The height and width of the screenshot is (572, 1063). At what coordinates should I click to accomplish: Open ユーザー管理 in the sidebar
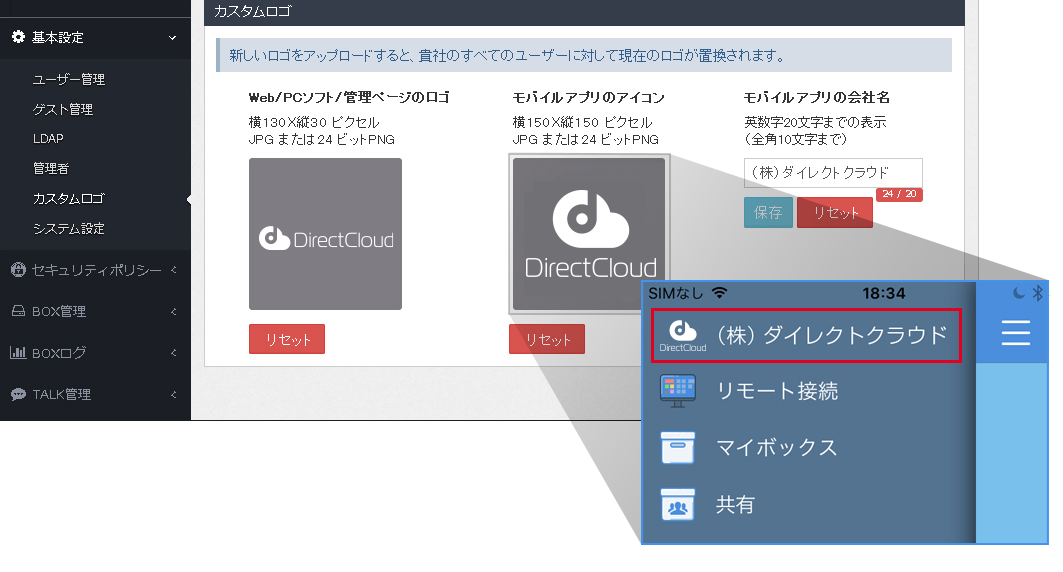[x=68, y=79]
